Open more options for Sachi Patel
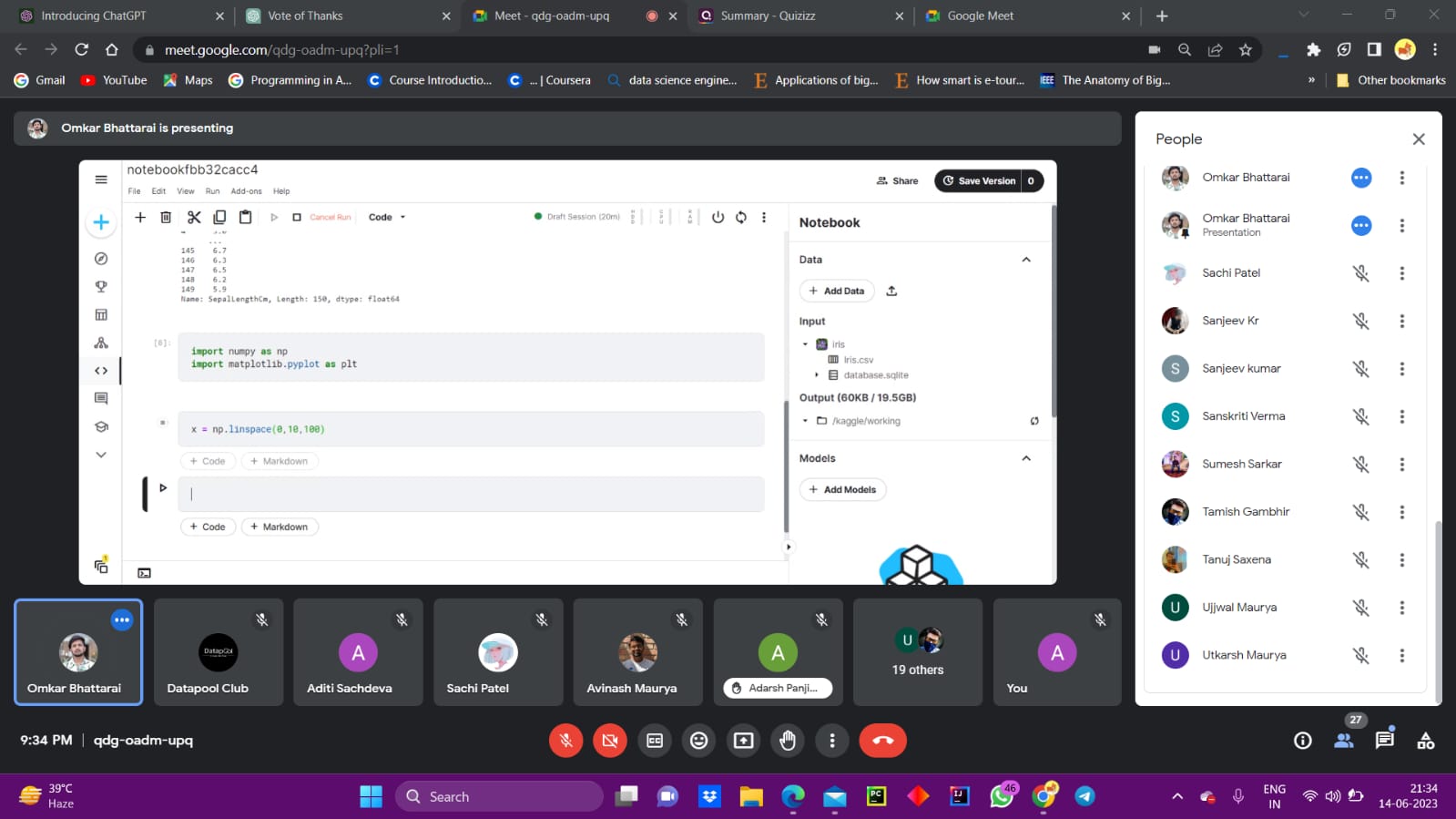 coord(1401,273)
